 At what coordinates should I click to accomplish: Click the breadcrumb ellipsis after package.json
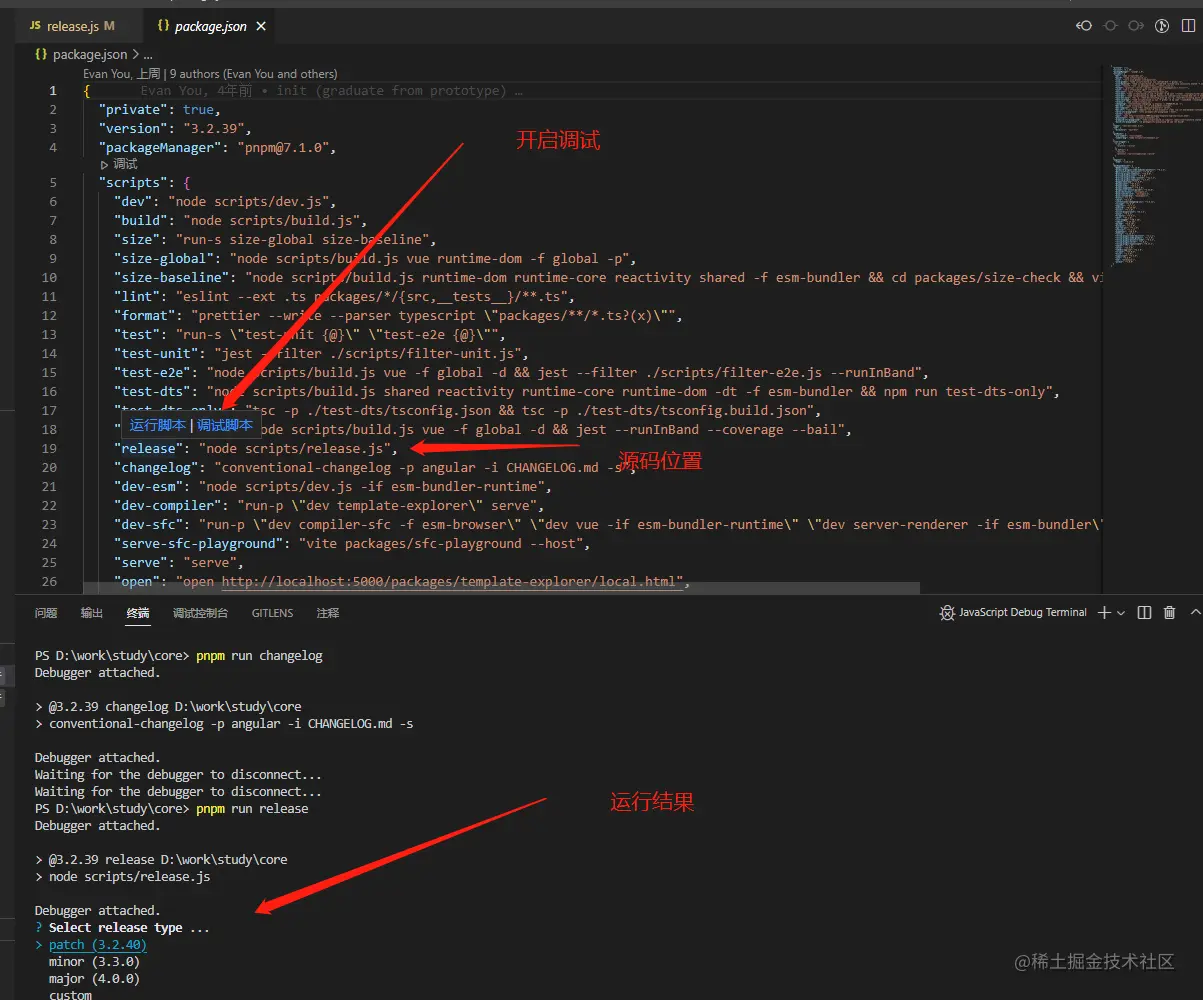tap(148, 55)
